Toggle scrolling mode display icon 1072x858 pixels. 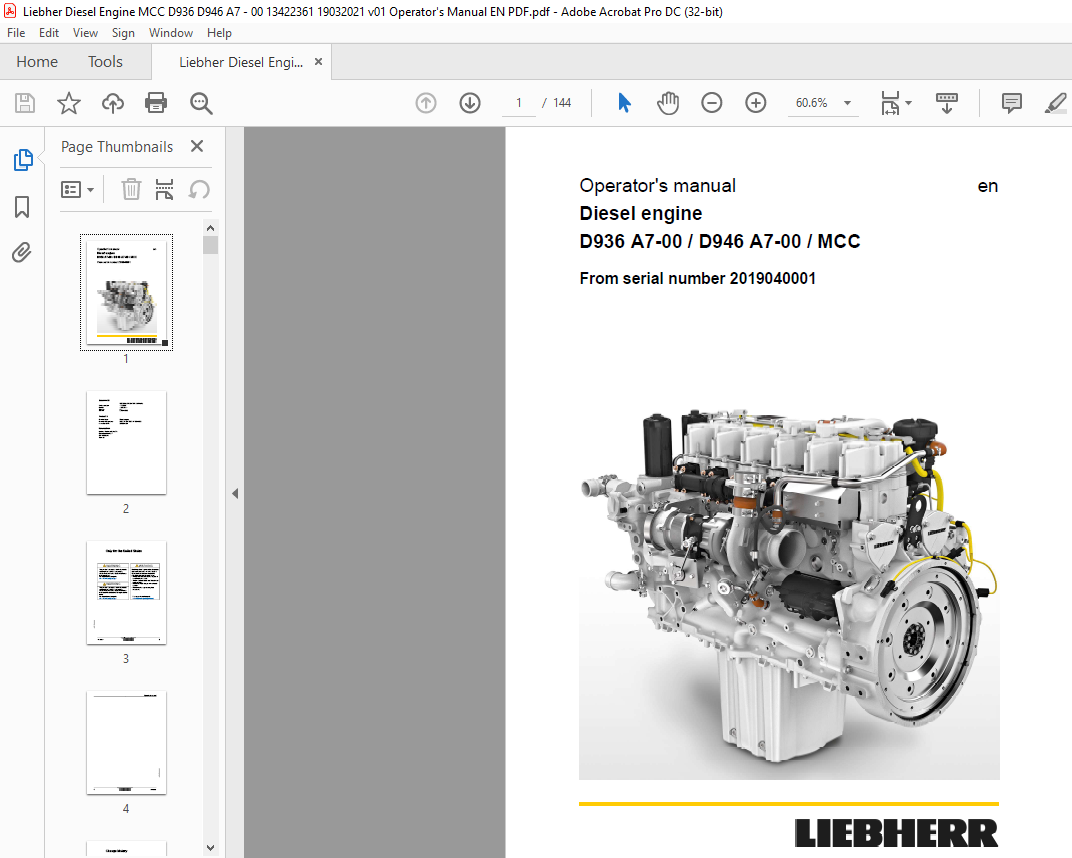tap(947, 103)
